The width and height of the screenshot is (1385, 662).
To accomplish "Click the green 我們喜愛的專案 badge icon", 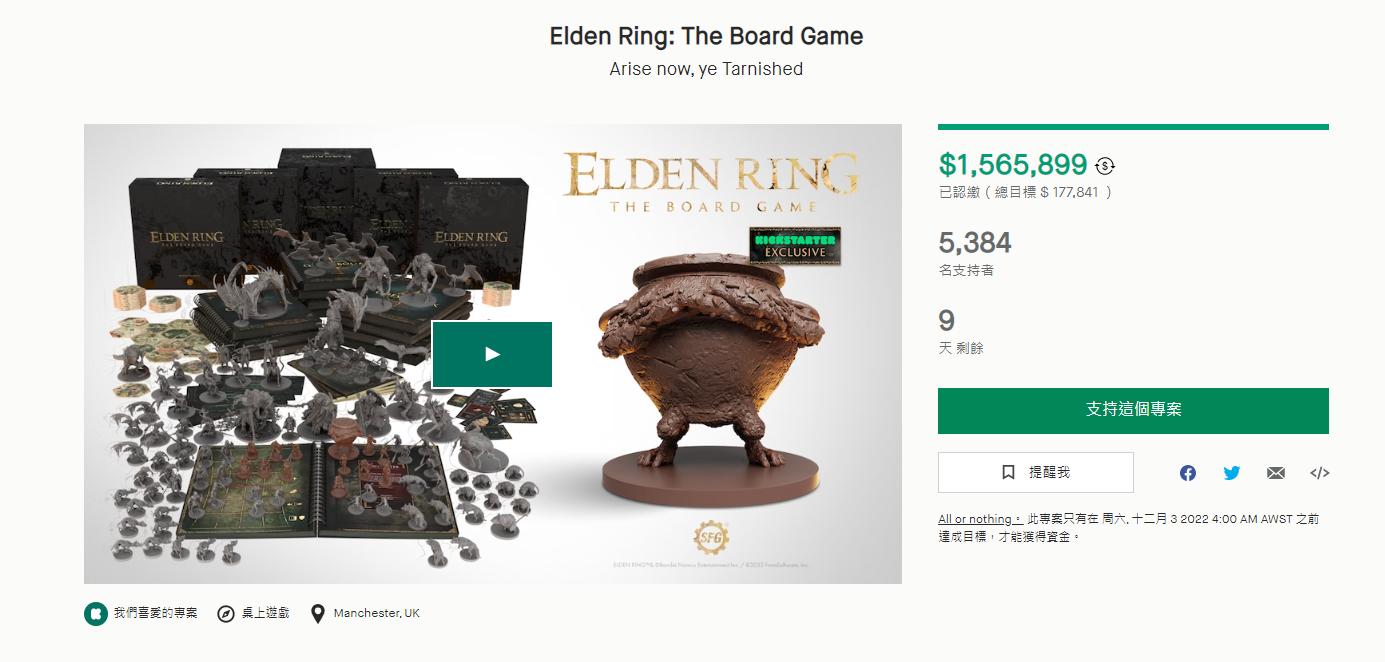I will pyautogui.click(x=96, y=613).
